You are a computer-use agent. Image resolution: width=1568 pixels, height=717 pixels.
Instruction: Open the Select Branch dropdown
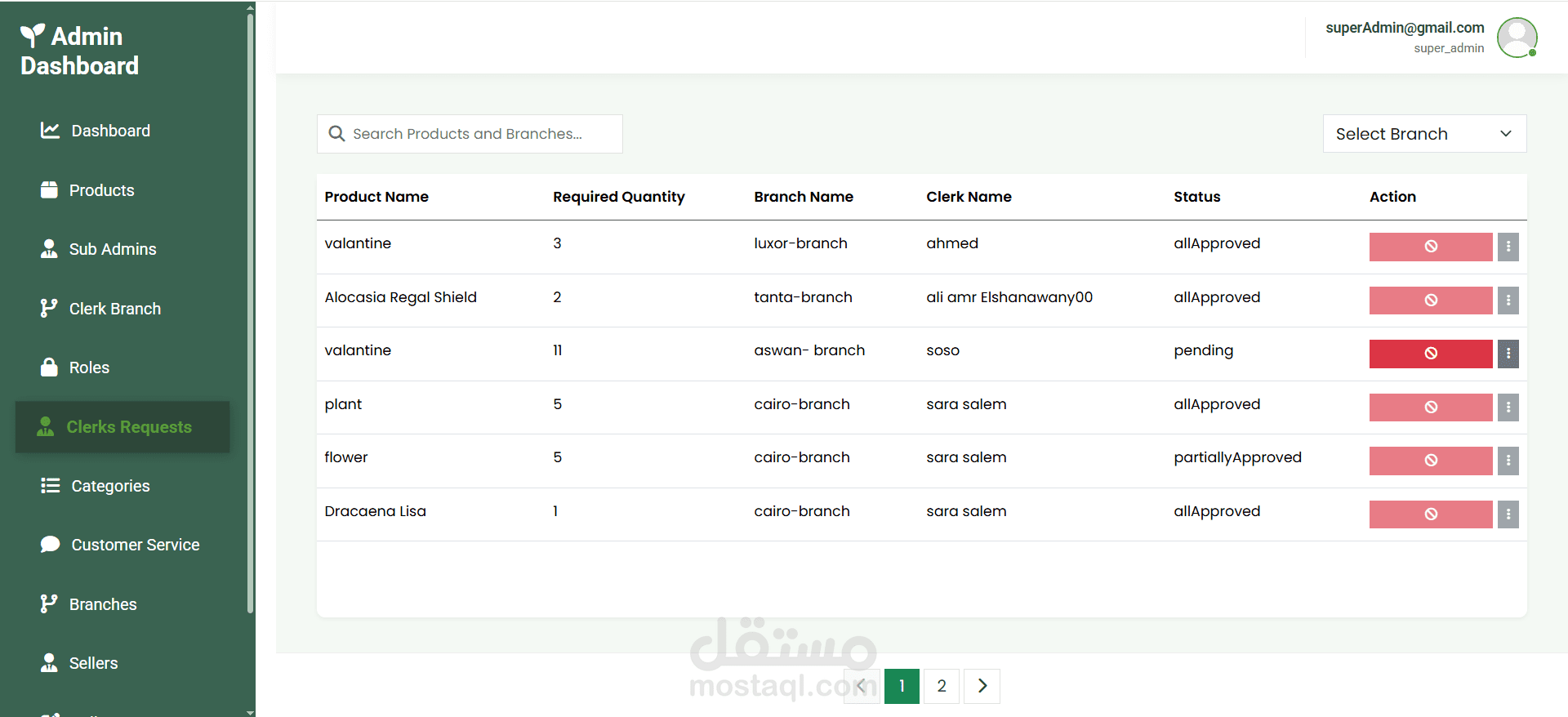tap(1424, 134)
